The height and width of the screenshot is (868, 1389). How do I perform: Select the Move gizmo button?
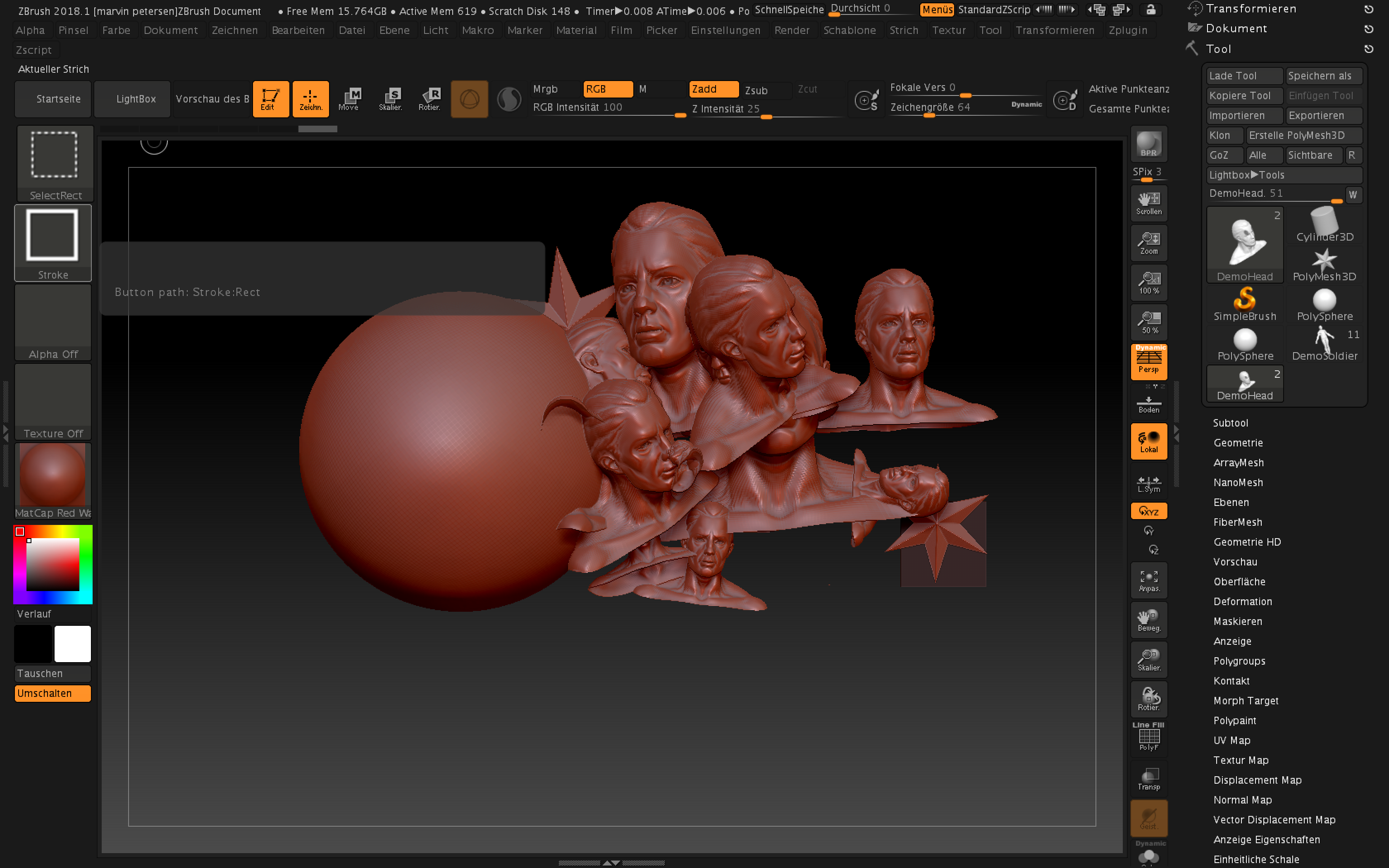point(349,99)
